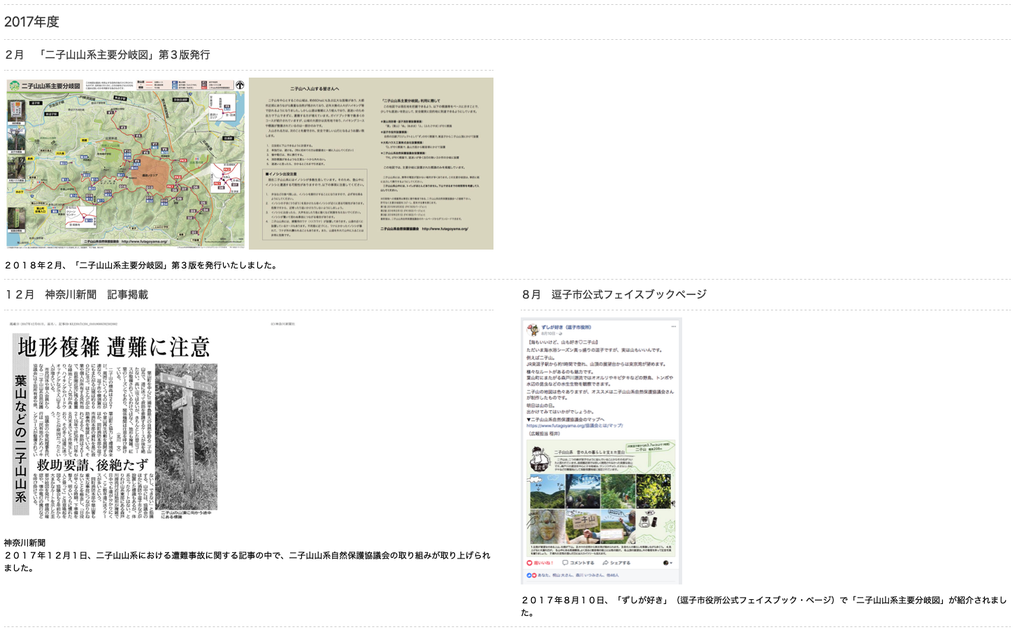Viewport: 1024px width, 632px height.
Task: Click caption starting 2017年8月10日、「ずしが好き」
Action: tap(764, 606)
